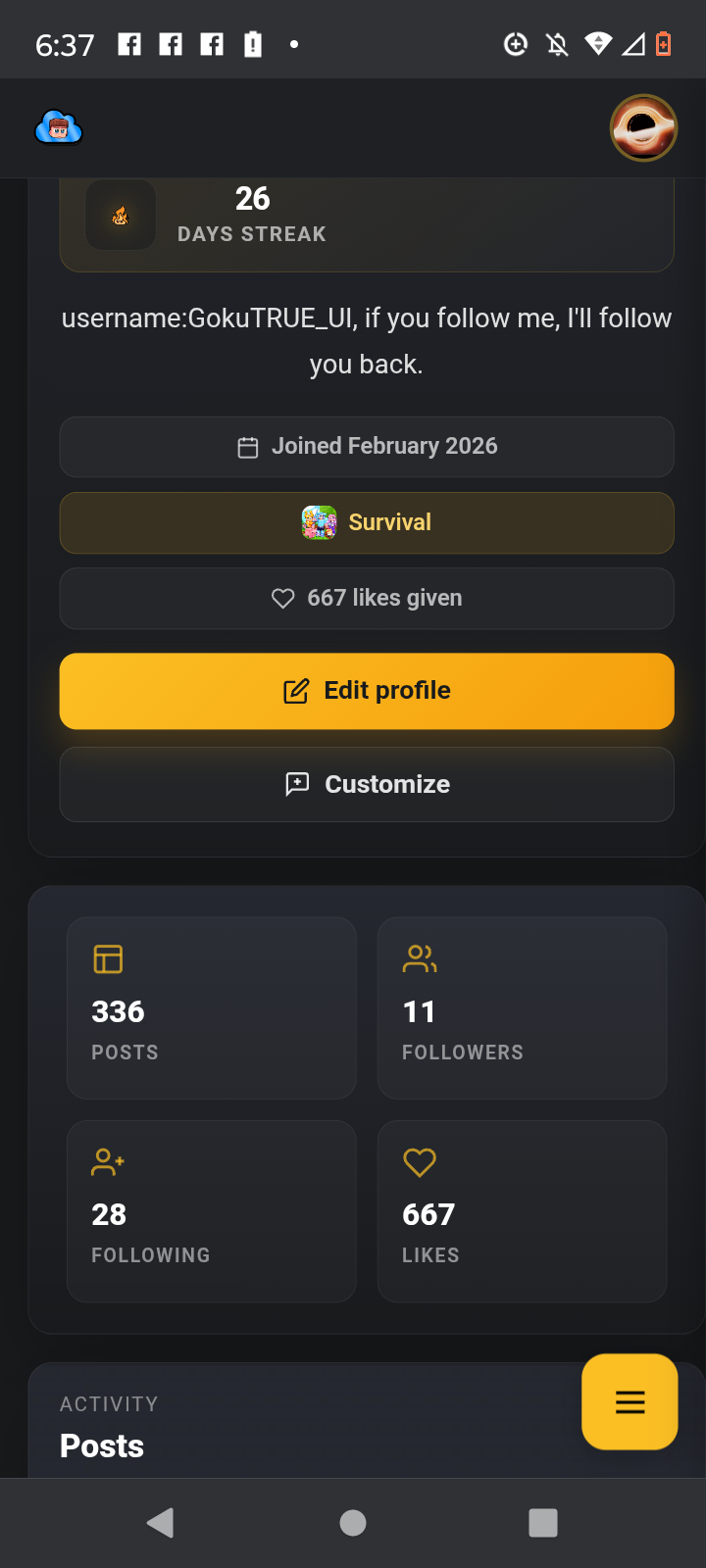Open the 667 Likes stat card
Viewport: 706px width, 1568px height.
tap(522, 1210)
